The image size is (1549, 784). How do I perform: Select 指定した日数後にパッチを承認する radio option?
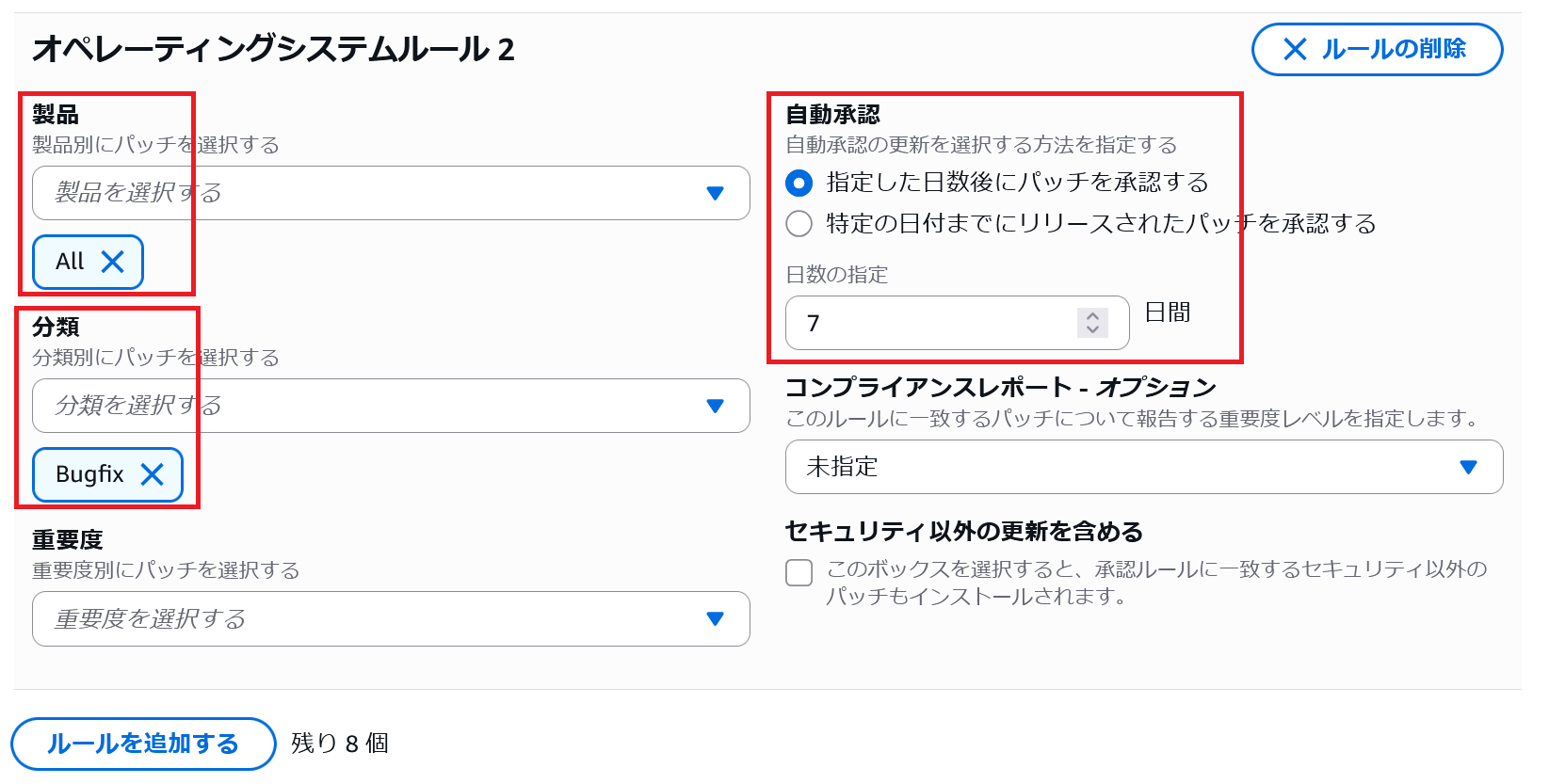tap(799, 183)
